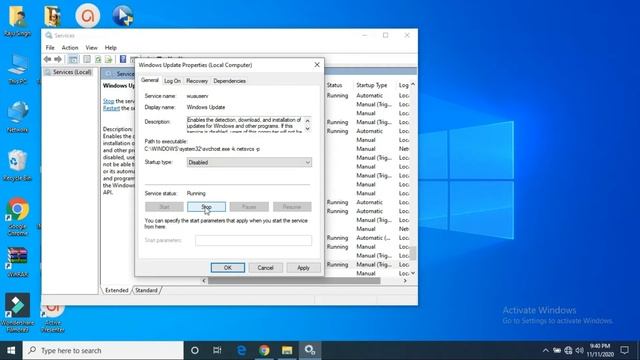The image size is (640, 360).
Task: Select the user folder desktop icon
Action: point(18,20)
